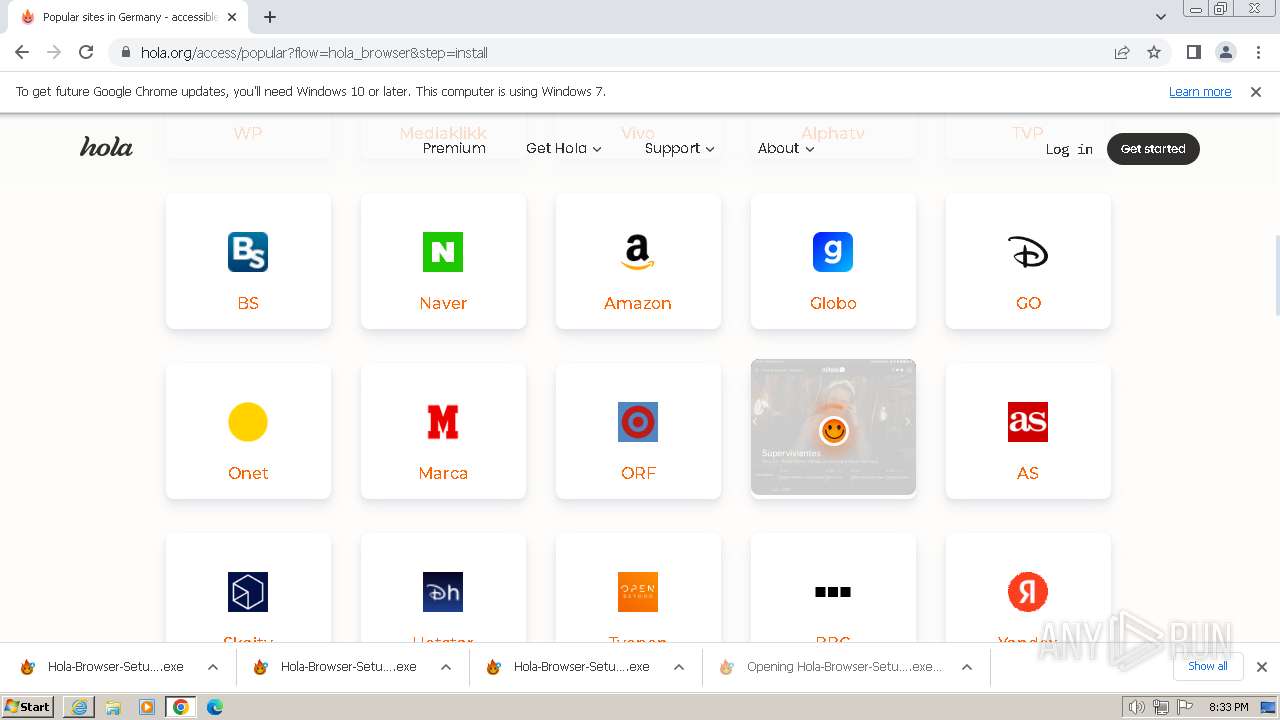Screen dimensions: 1280x720
Task: Open the Yandex red Я icon
Action: pyautogui.click(x=1028, y=592)
